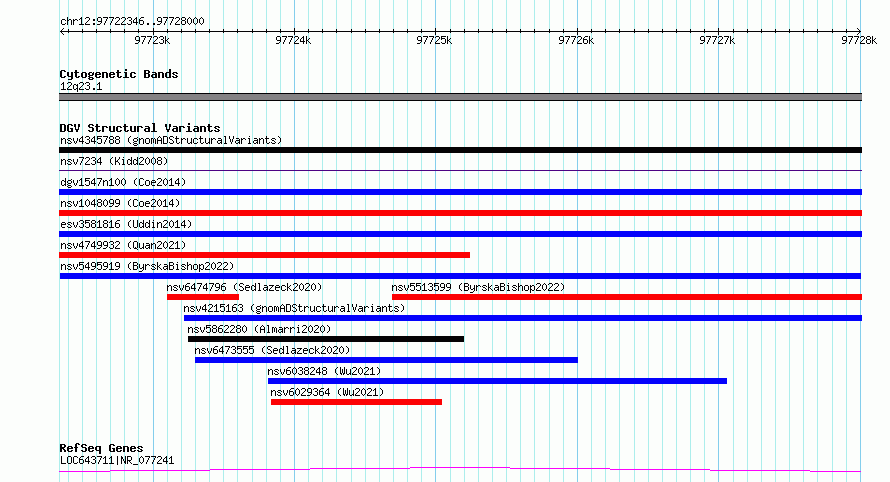
Task: Click the Cytogenetic Bands track heading
Action: click(x=119, y=74)
